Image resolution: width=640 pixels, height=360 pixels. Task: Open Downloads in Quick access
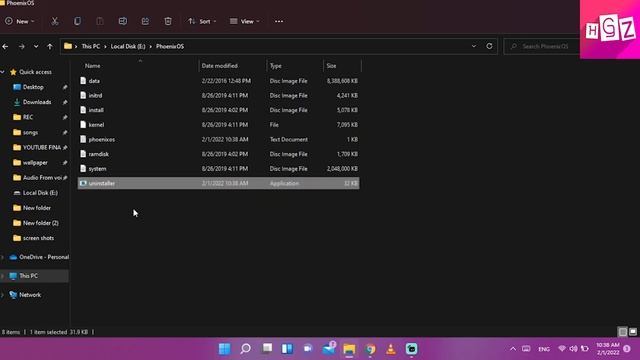[37, 102]
